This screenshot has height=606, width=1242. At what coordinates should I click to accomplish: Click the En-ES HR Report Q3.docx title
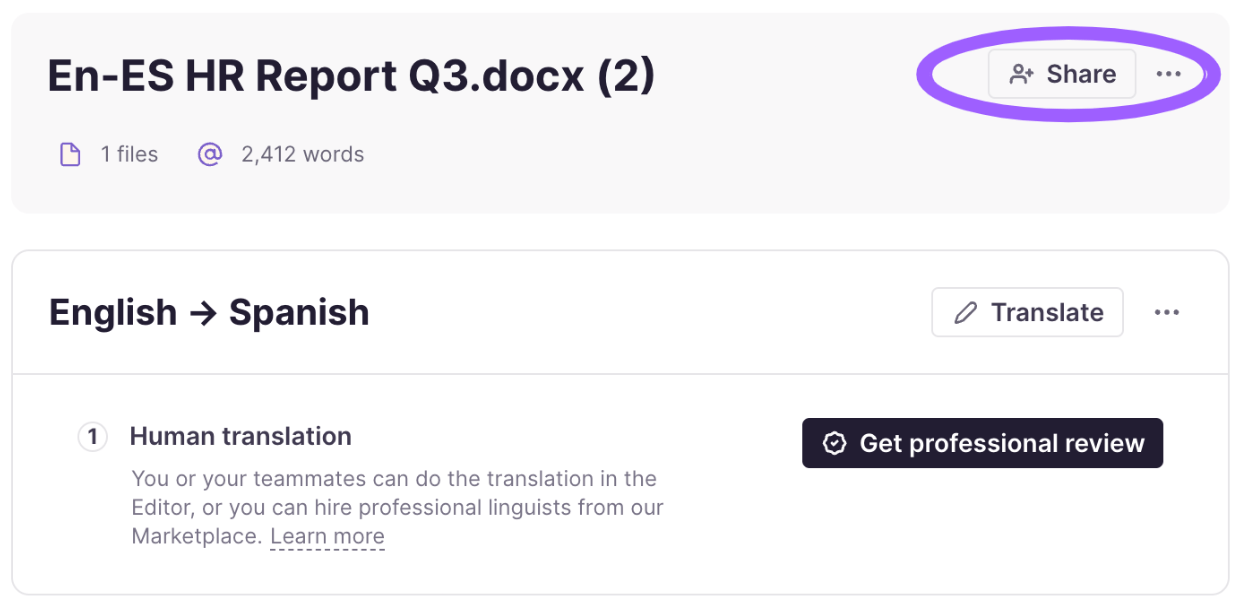[x=350, y=75]
